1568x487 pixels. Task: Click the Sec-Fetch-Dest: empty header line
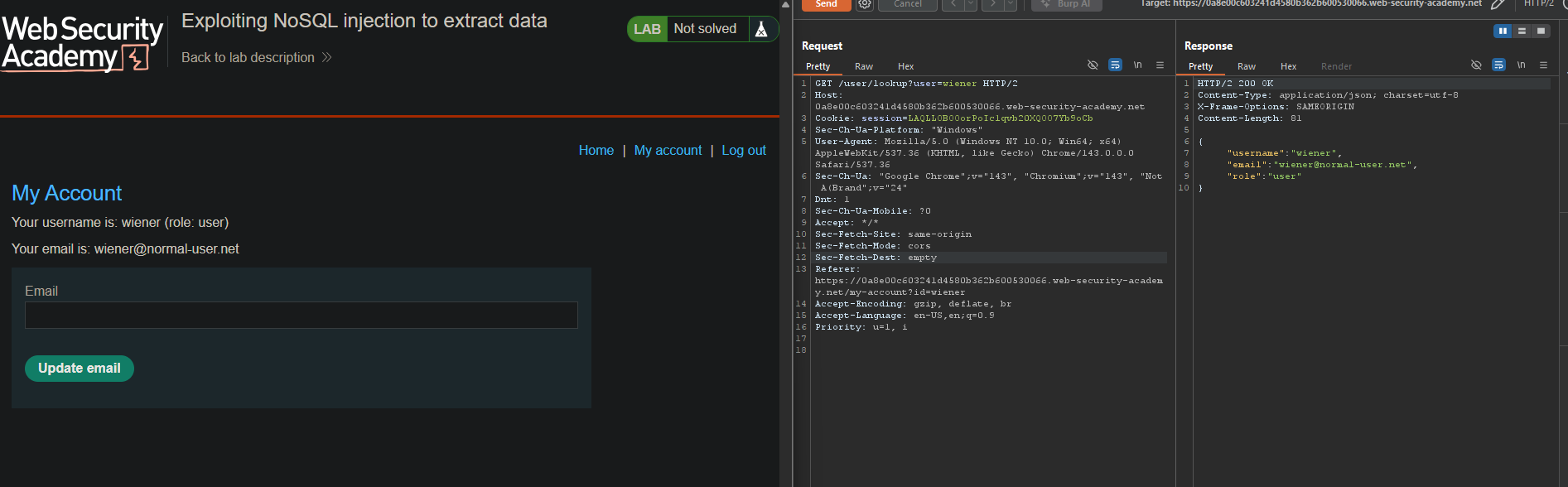(876, 258)
